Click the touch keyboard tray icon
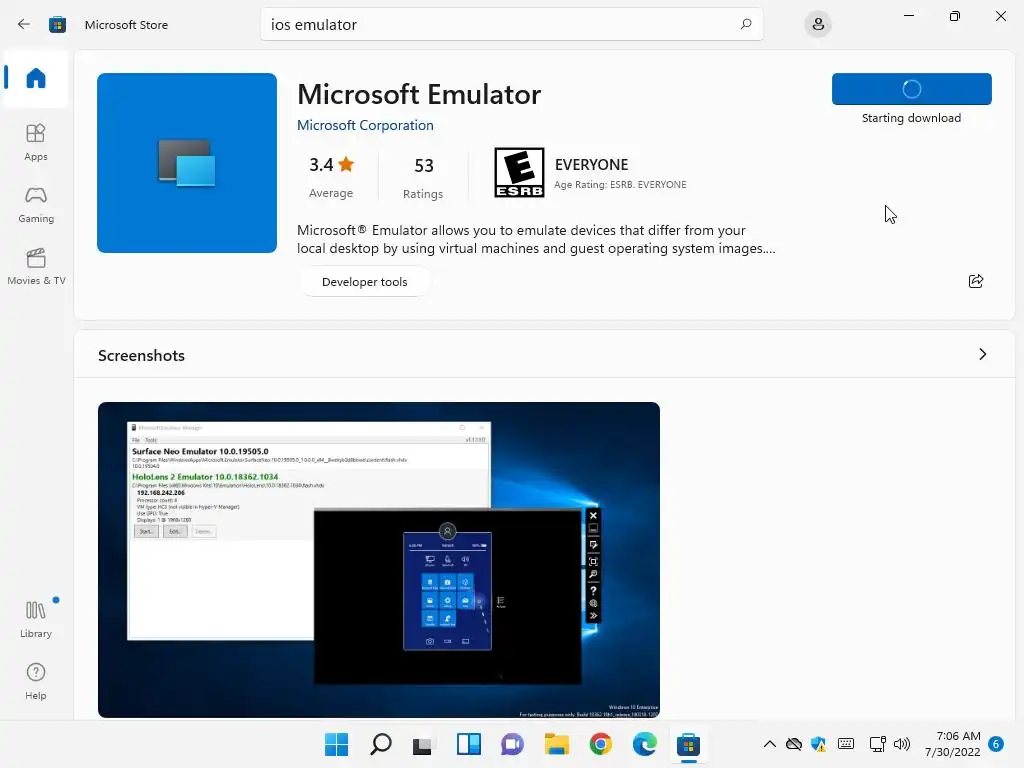Image resolution: width=1024 pixels, height=768 pixels. point(846,744)
